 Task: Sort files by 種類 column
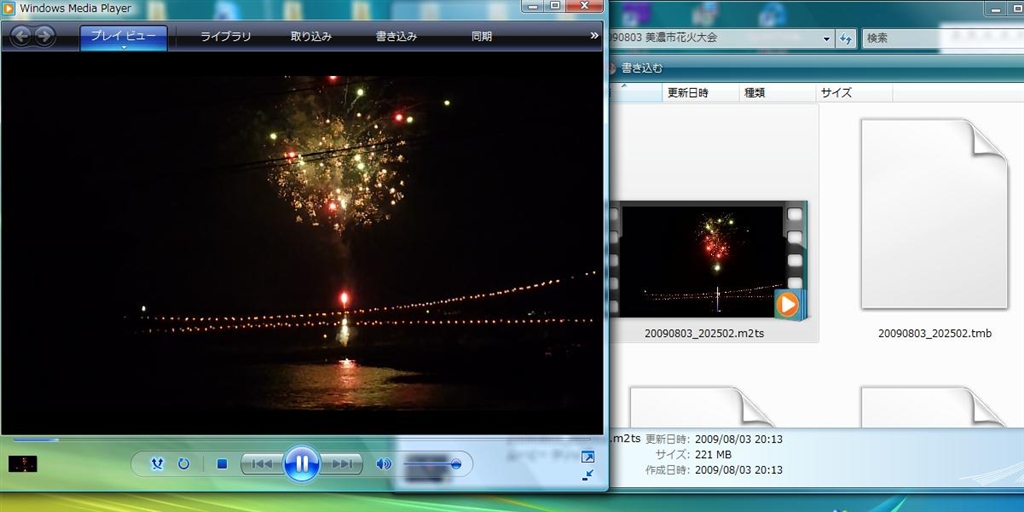click(777, 93)
